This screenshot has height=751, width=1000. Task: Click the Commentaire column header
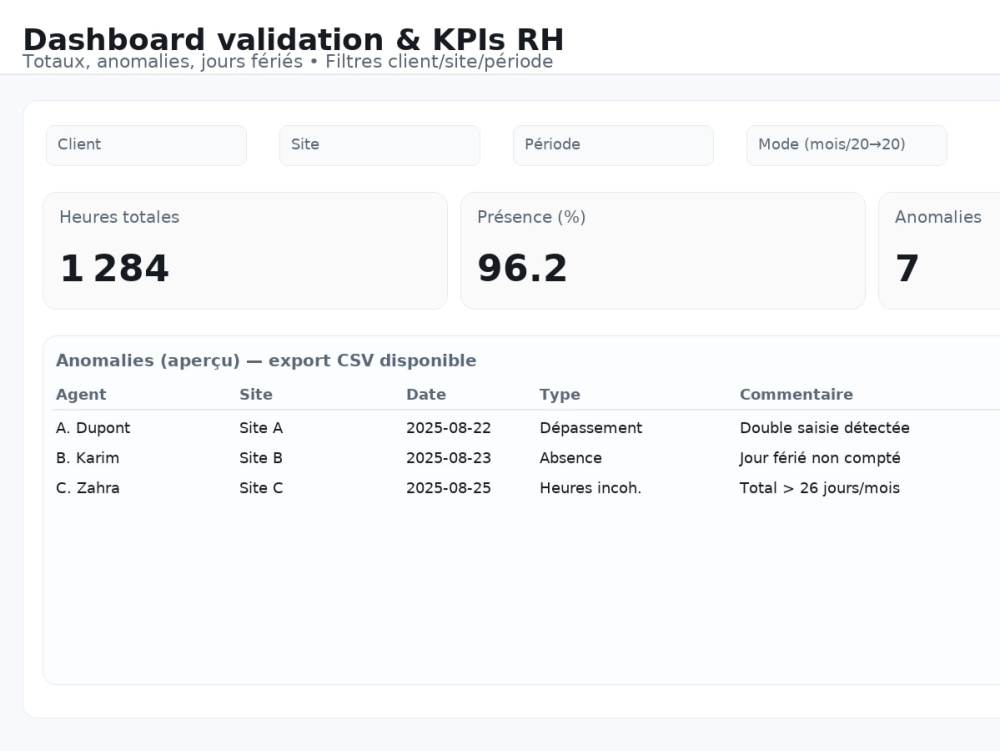(796, 395)
